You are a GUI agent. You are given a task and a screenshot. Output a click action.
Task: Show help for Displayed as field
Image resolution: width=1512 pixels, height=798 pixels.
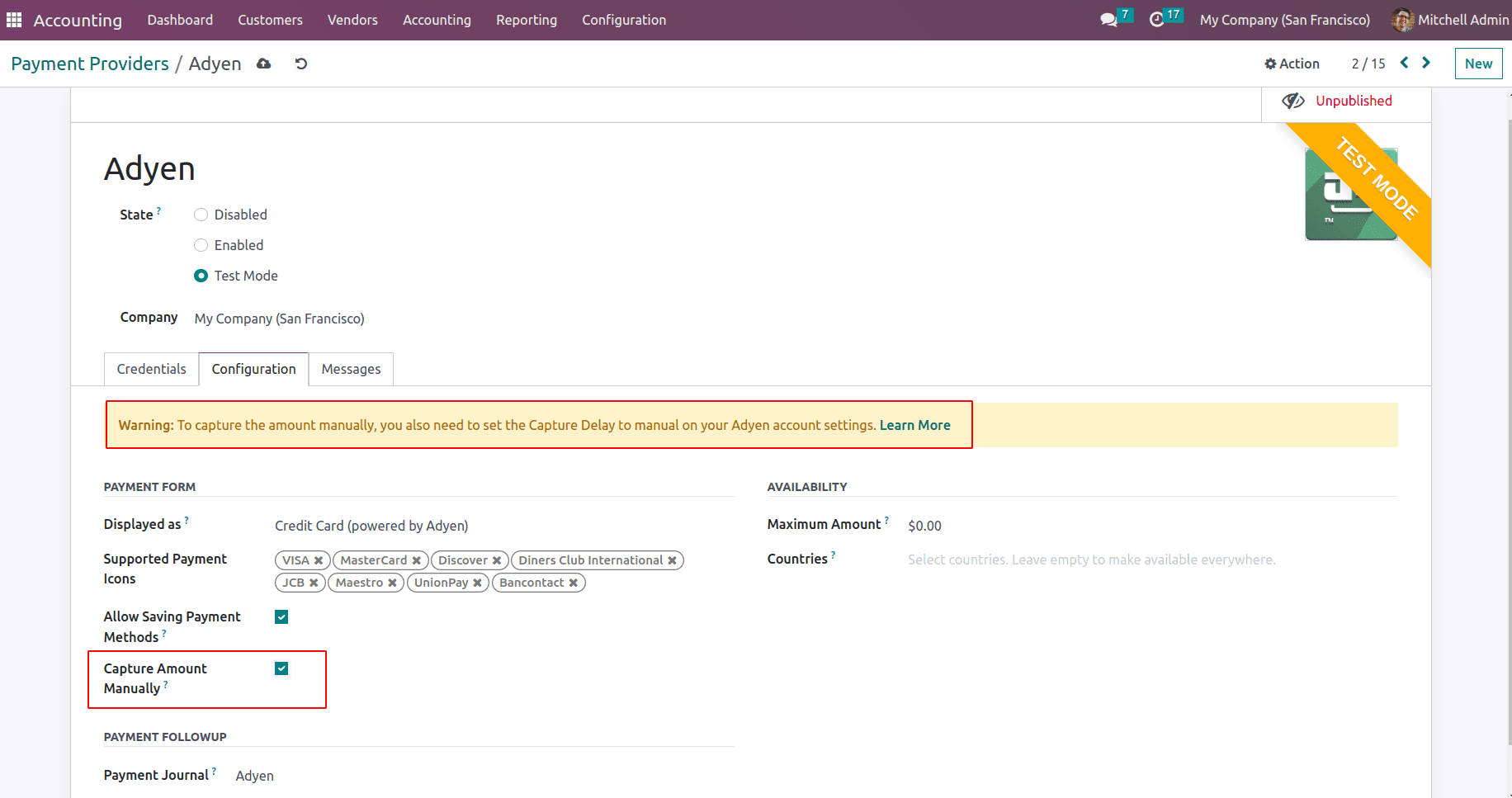tap(187, 521)
